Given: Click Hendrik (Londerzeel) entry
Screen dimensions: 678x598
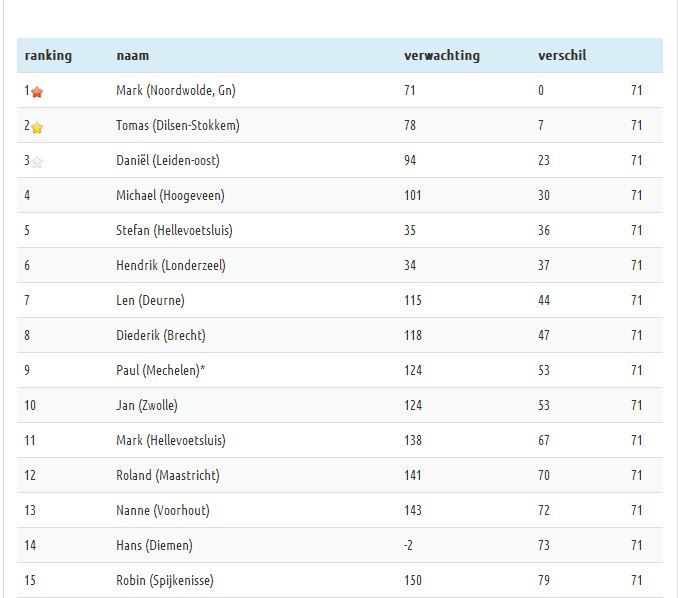Looking at the screenshot, I should pos(170,265).
